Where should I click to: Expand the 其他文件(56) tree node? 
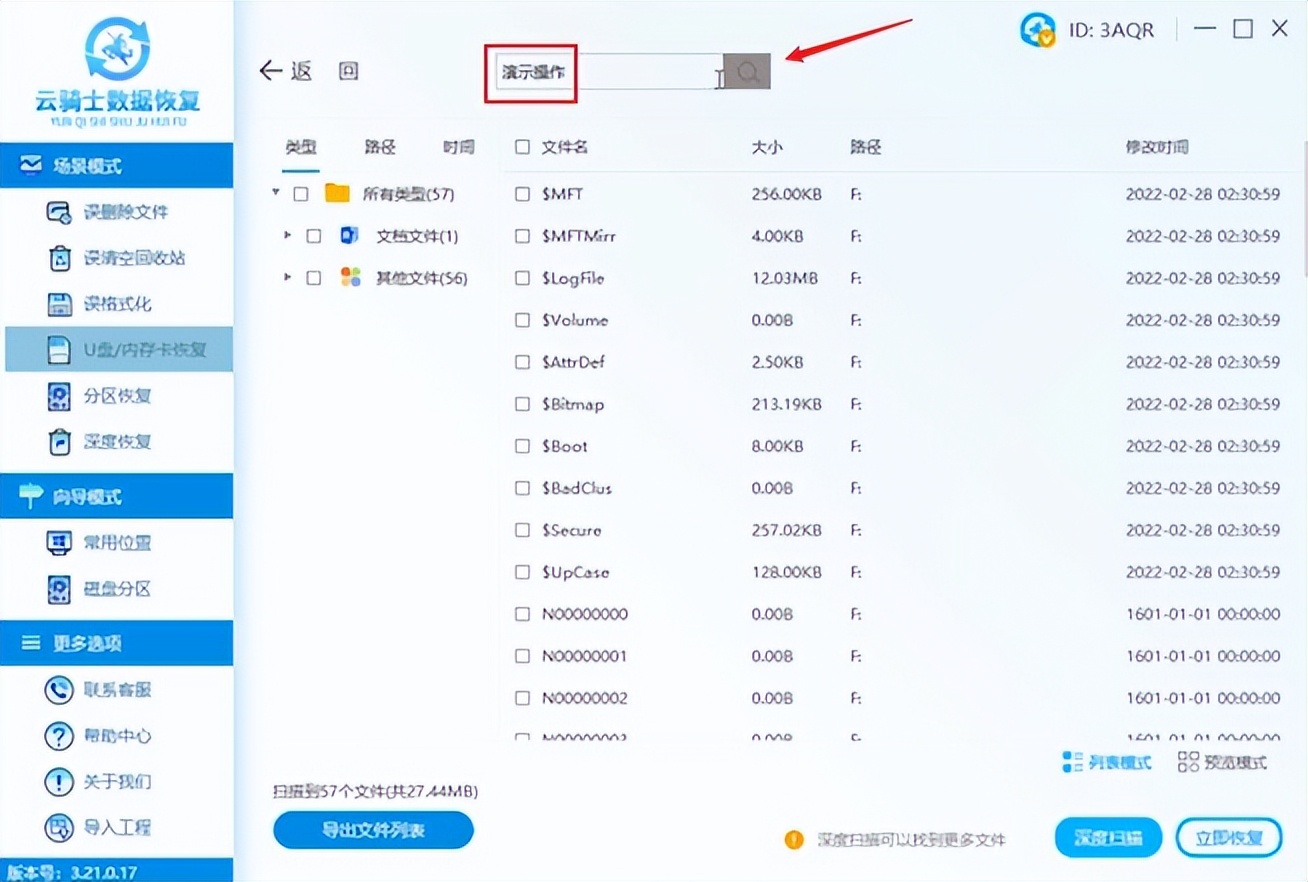[x=286, y=277]
